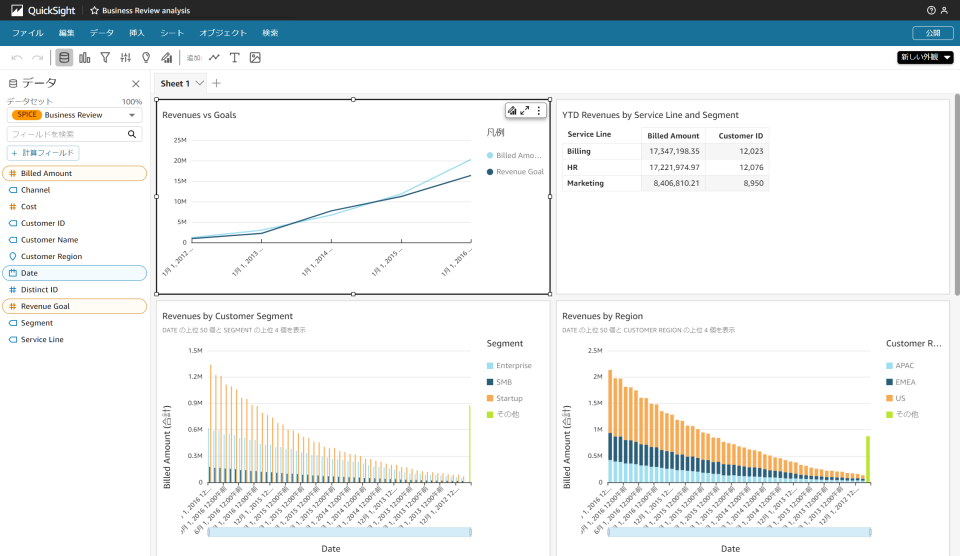The height and width of the screenshot is (556, 960).
Task: Open the Sheet 1 tab dropdown arrow
Action: (200, 83)
